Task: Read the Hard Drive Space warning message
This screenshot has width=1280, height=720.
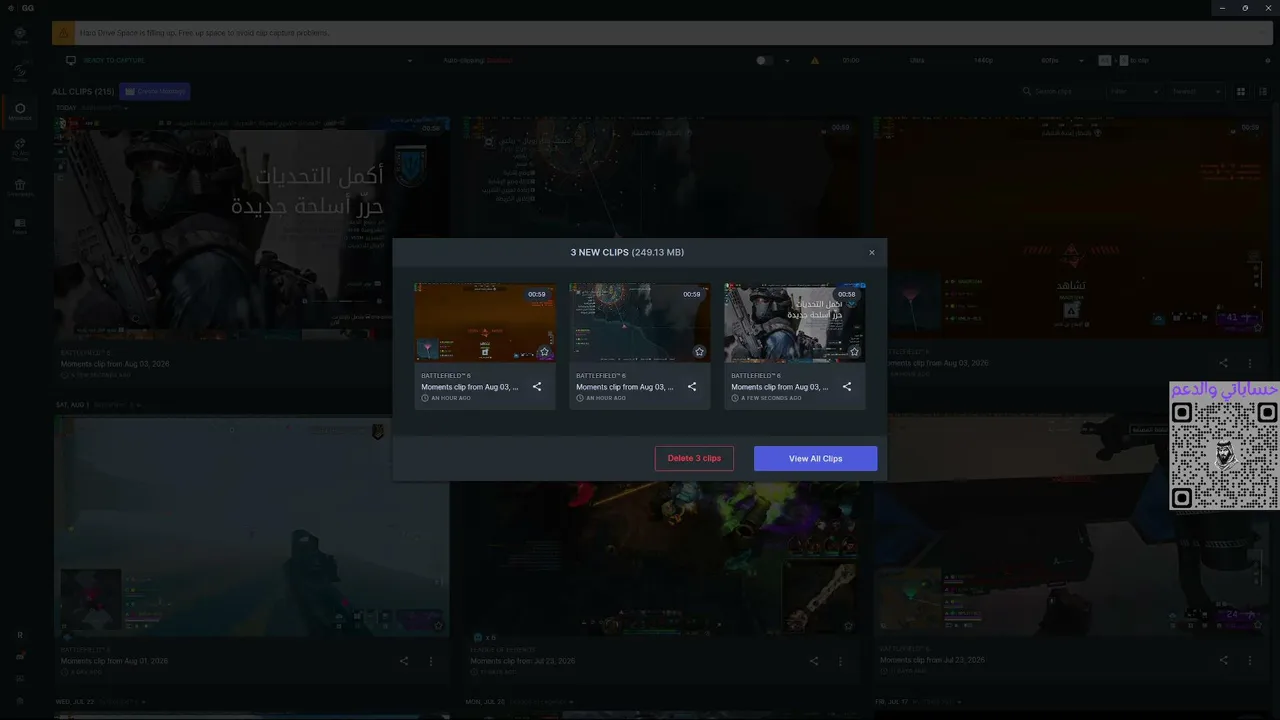Action: (x=204, y=33)
